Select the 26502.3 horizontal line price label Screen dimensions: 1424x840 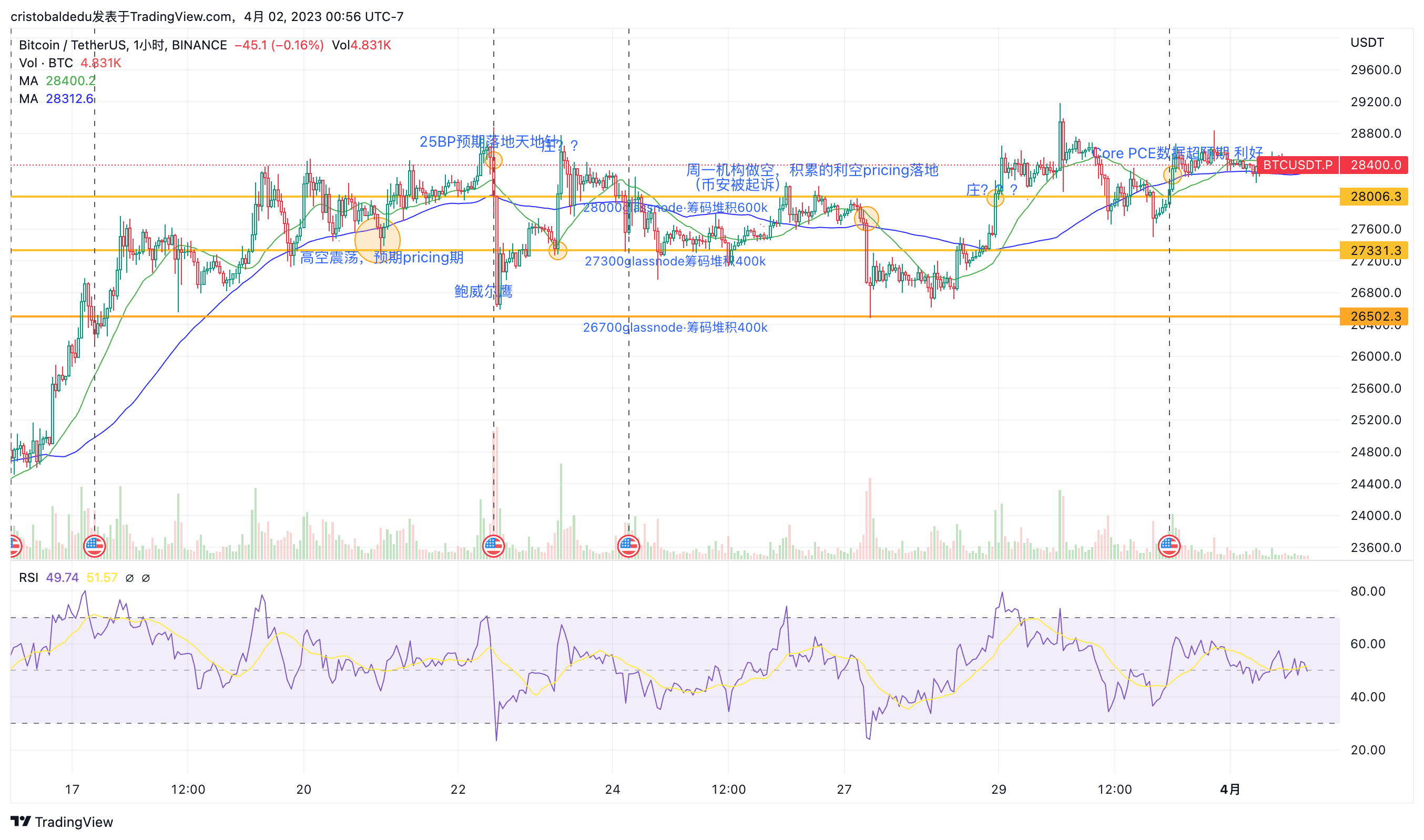[1374, 316]
